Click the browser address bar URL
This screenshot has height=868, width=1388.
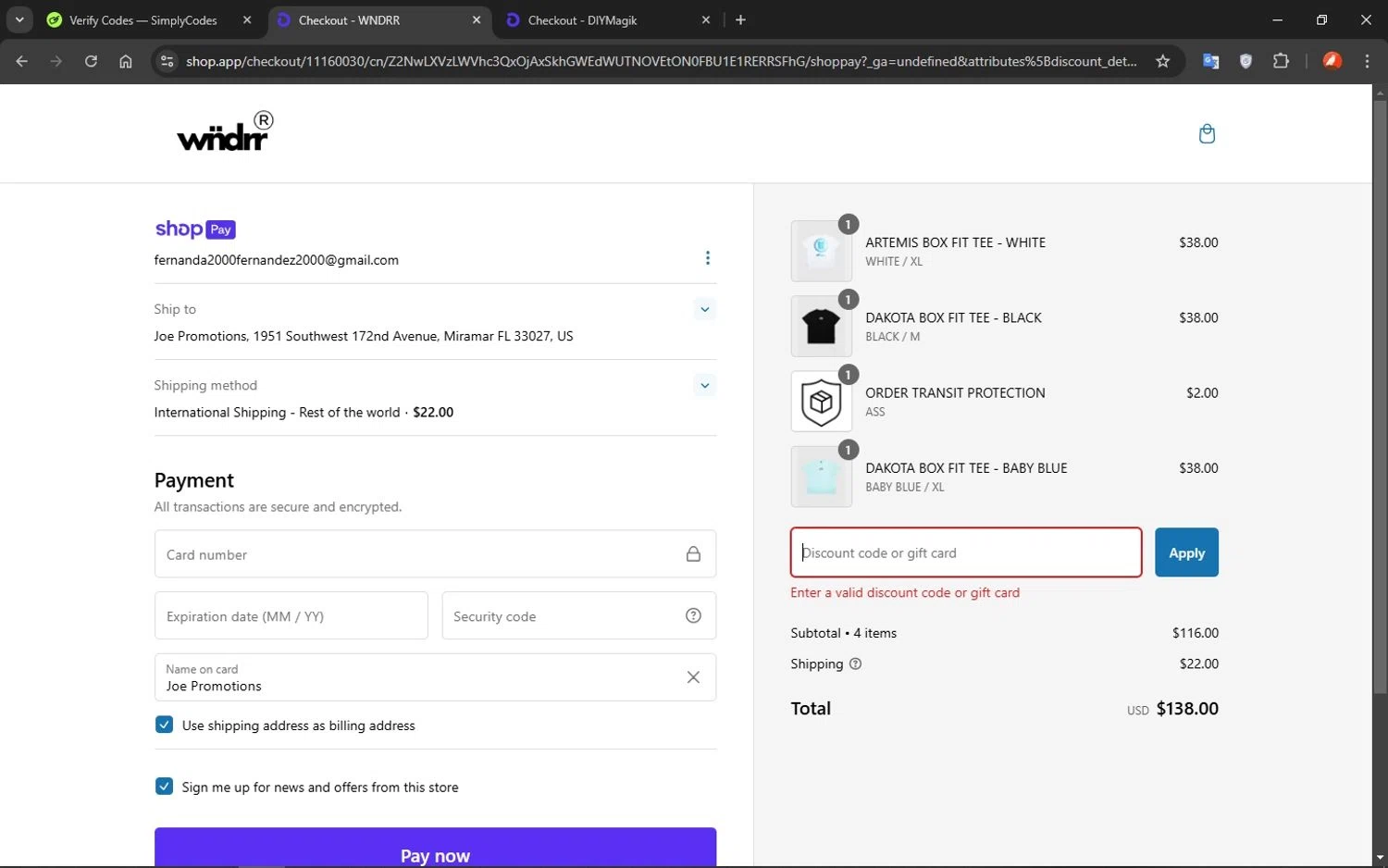[x=661, y=61]
